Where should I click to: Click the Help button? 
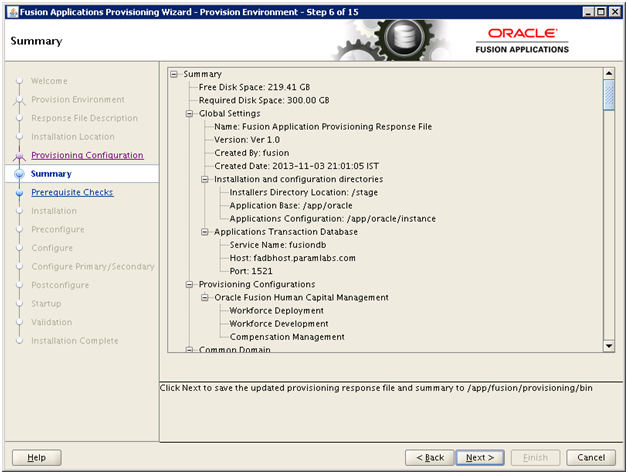36,457
